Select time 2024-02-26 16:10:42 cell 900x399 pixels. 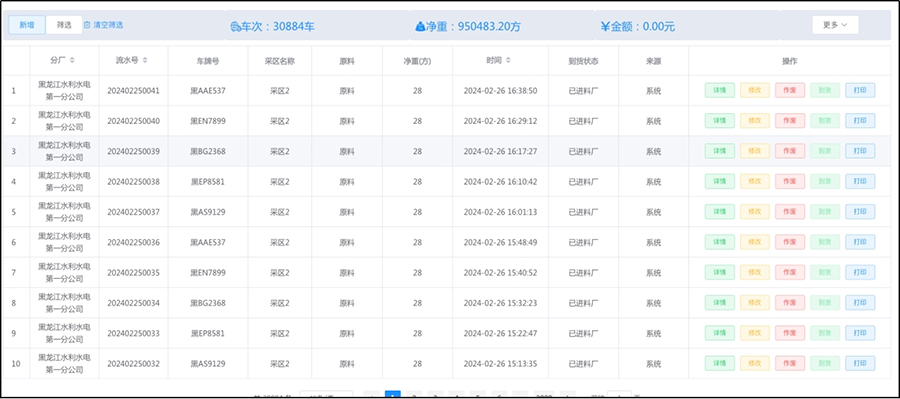[x=501, y=181]
